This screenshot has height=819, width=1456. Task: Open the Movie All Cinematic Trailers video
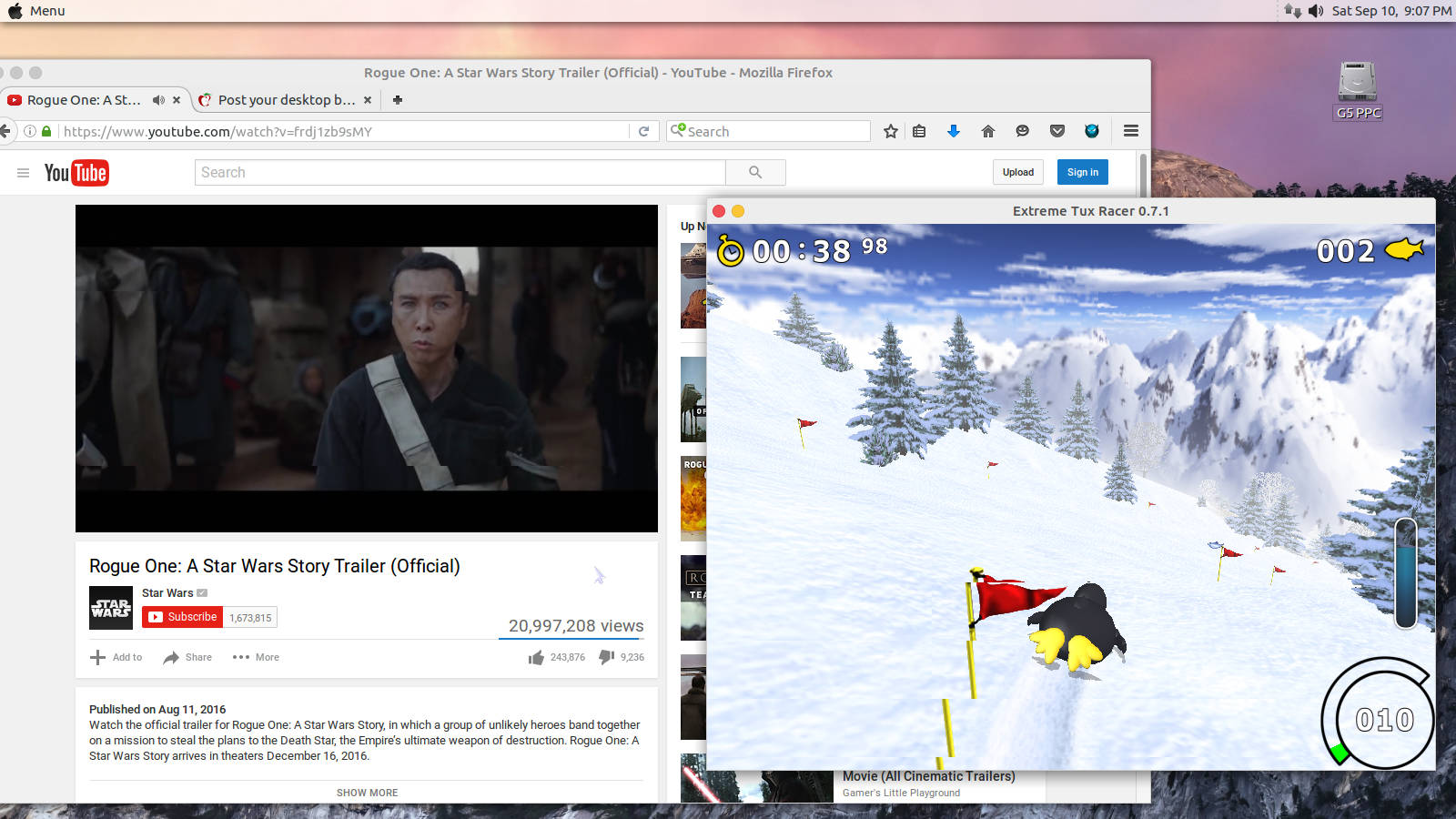click(x=928, y=776)
